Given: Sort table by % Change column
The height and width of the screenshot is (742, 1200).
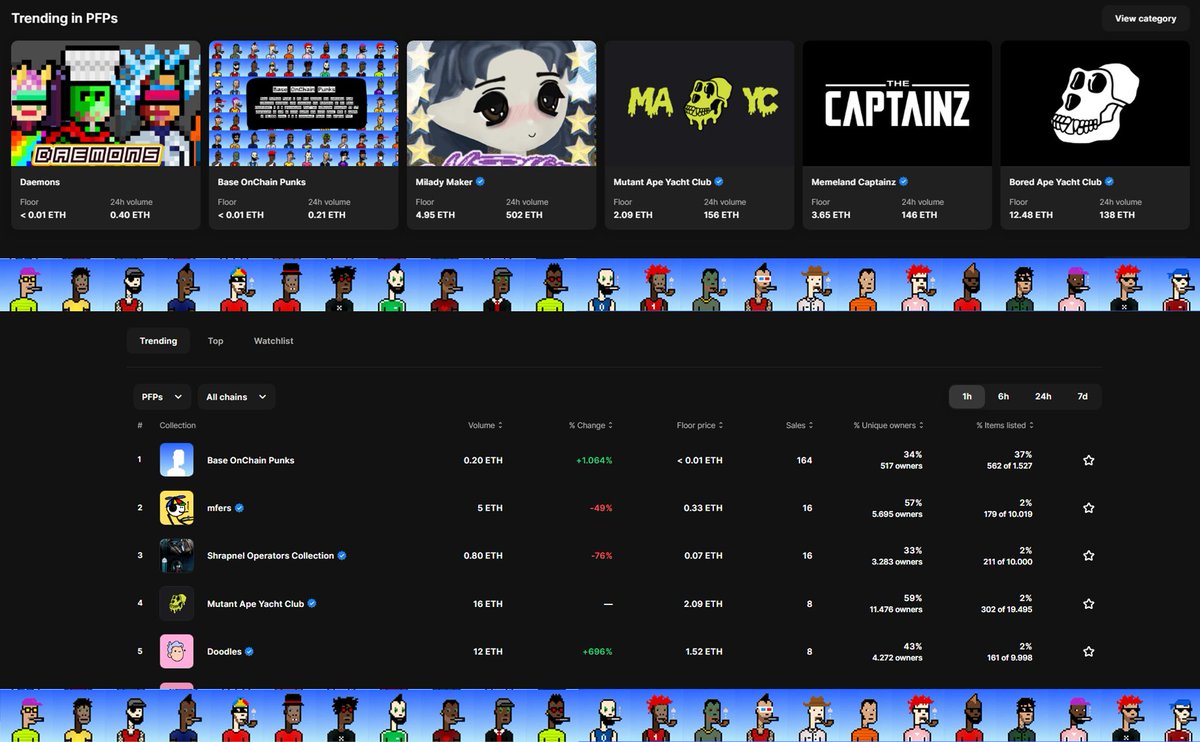Looking at the screenshot, I should [x=590, y=425].
